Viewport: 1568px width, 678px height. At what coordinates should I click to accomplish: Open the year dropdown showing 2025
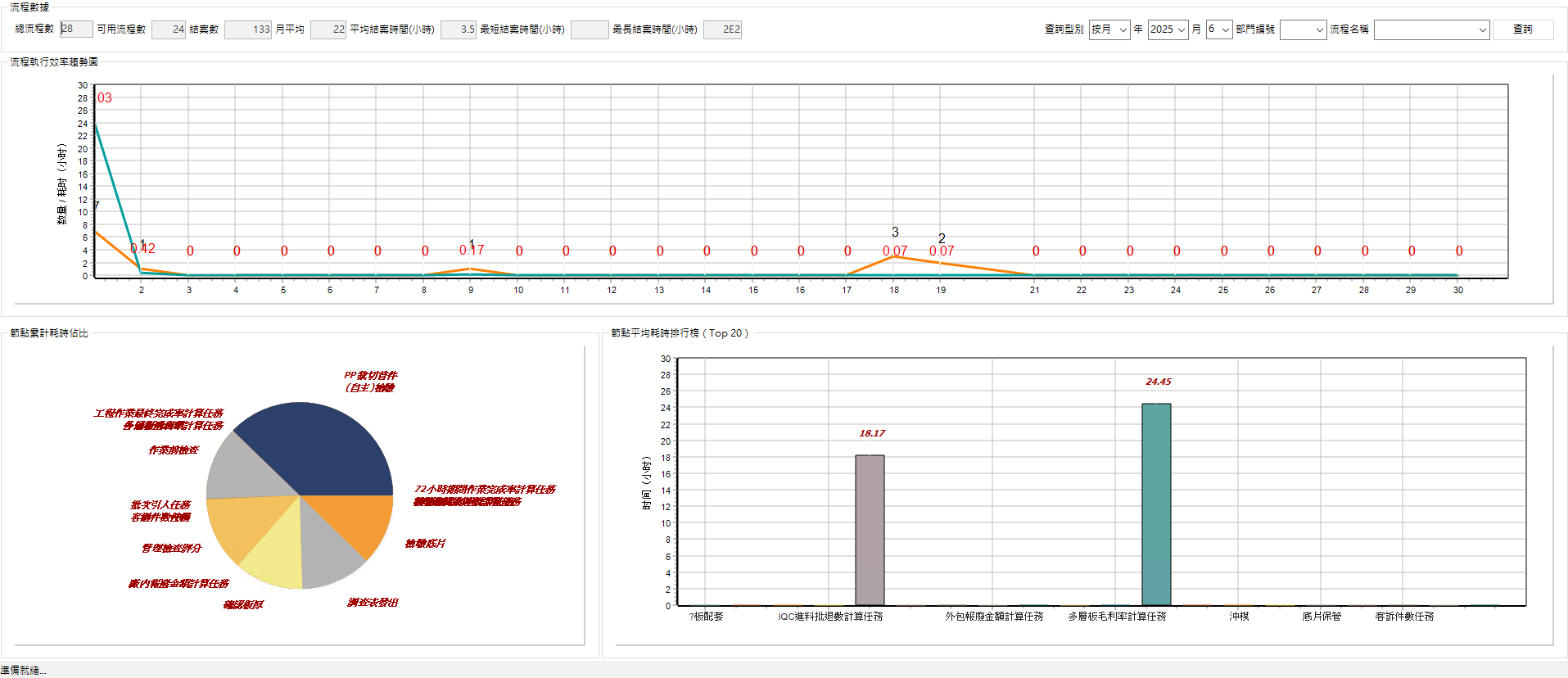point(1168,29)
